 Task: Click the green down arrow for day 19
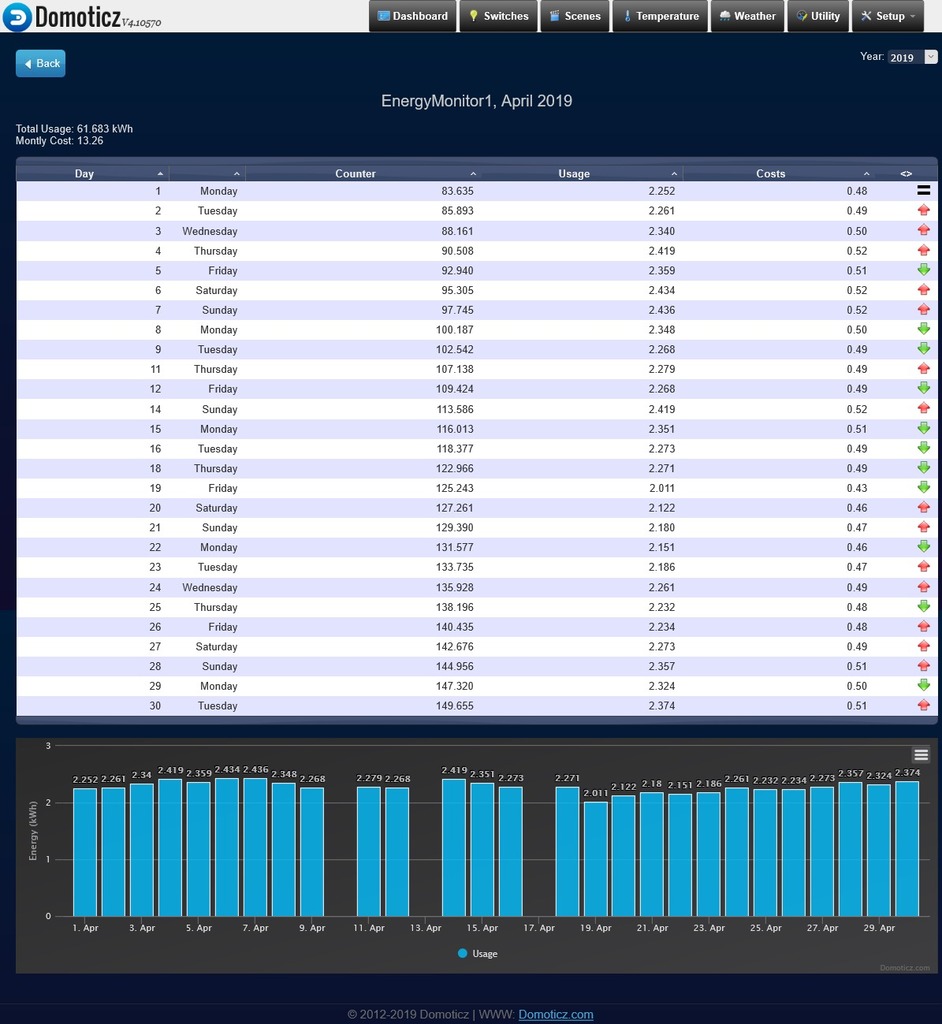point(923,488)
